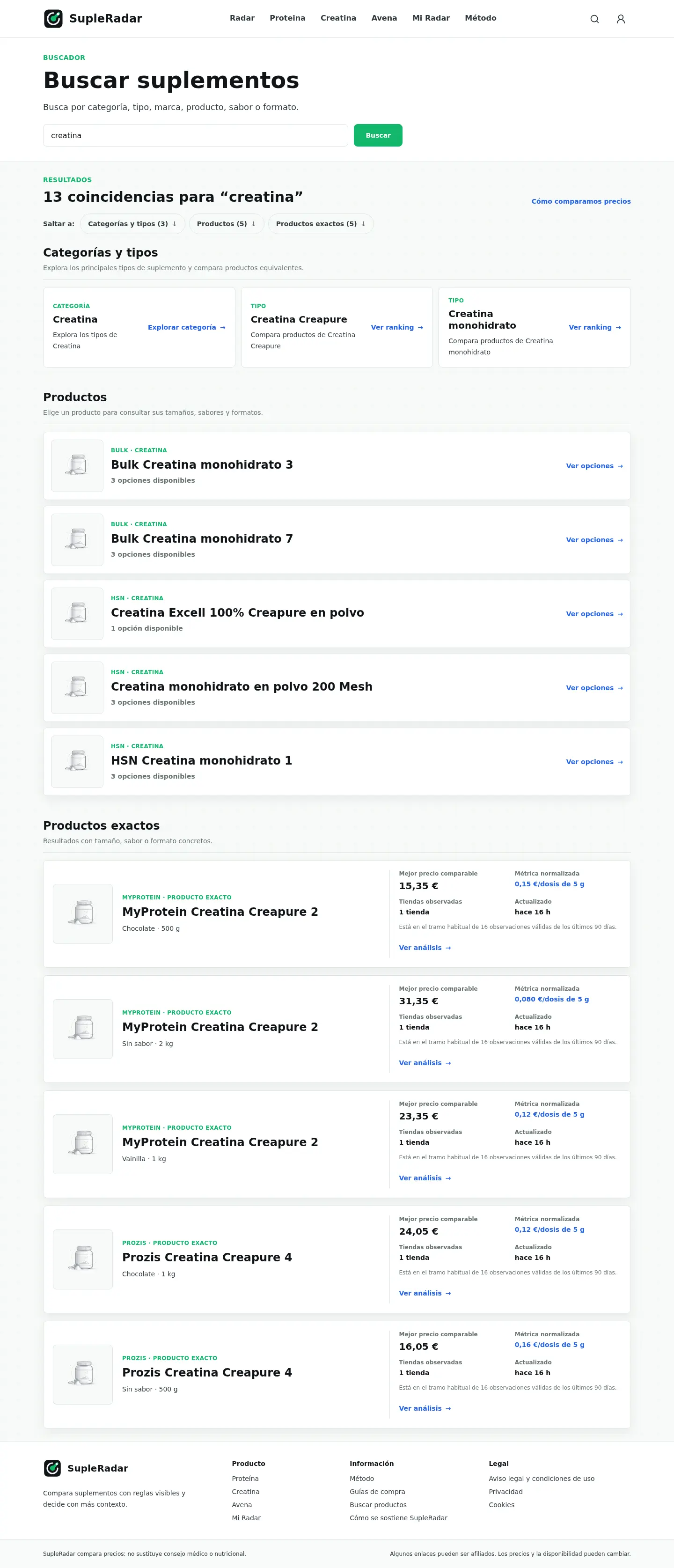Ver opciones for Creatina monohidrato 200 Mesh

594,688
